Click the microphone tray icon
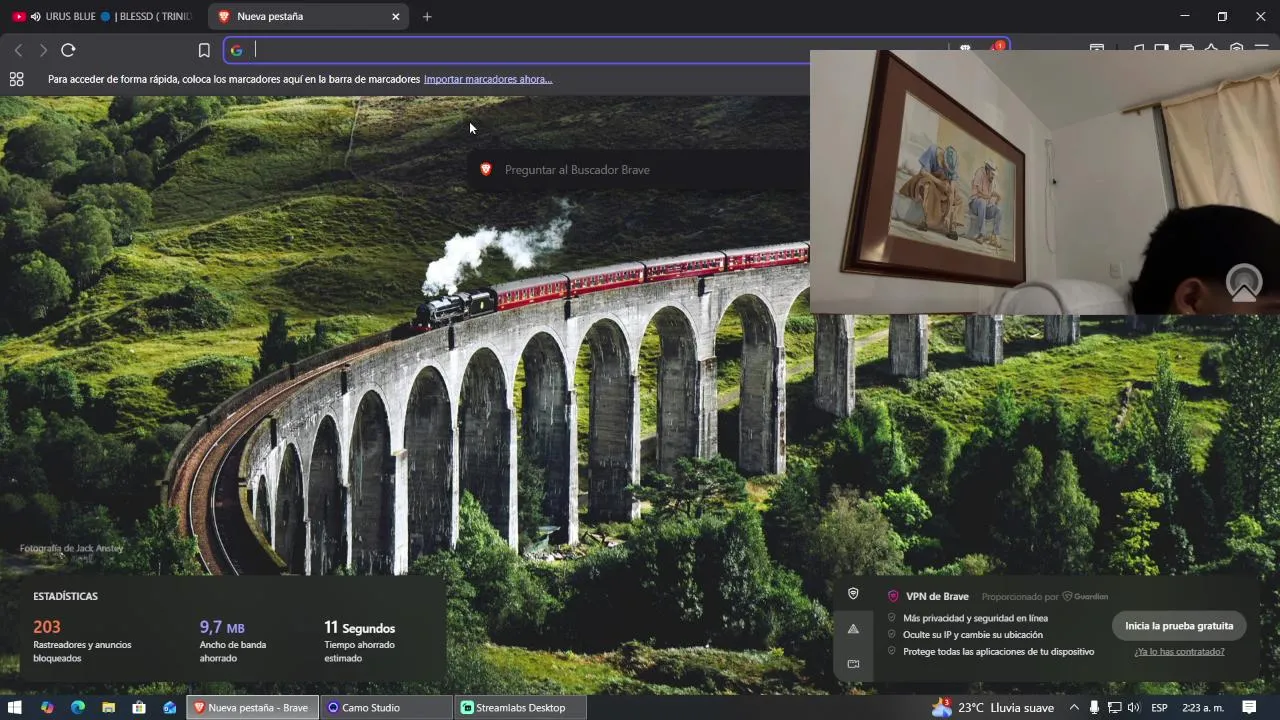Screen dimensions: 1280x720 point(1095,707)
